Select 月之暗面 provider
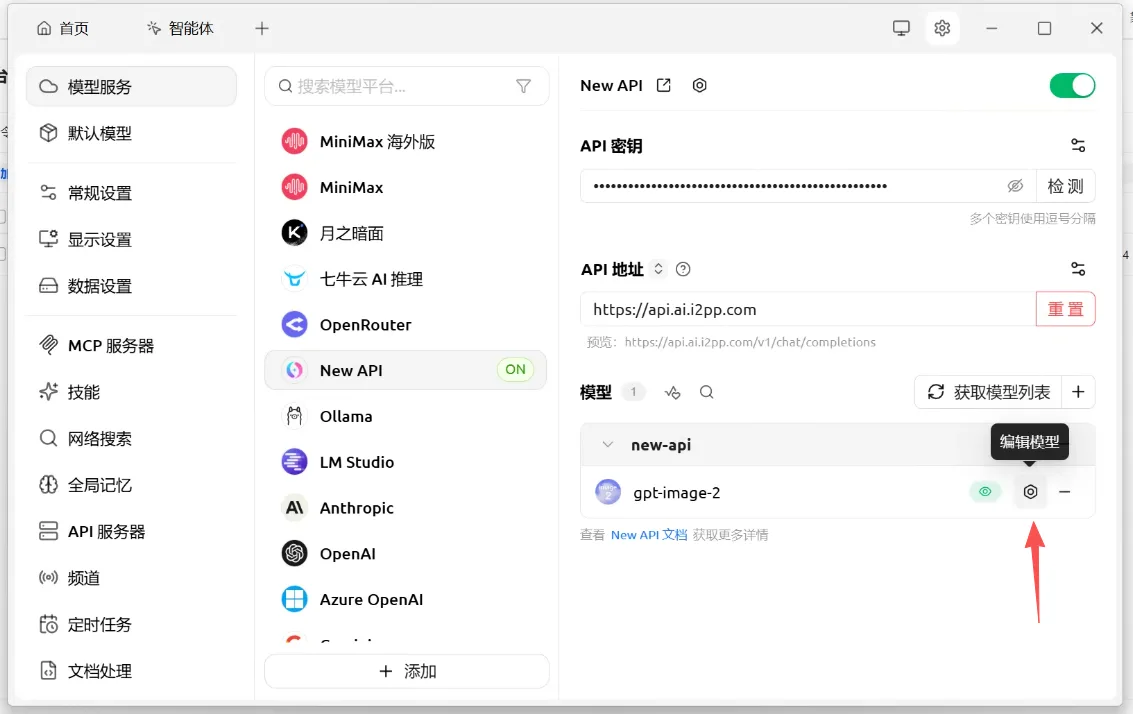1133x714 pixels. click(405, 233)
